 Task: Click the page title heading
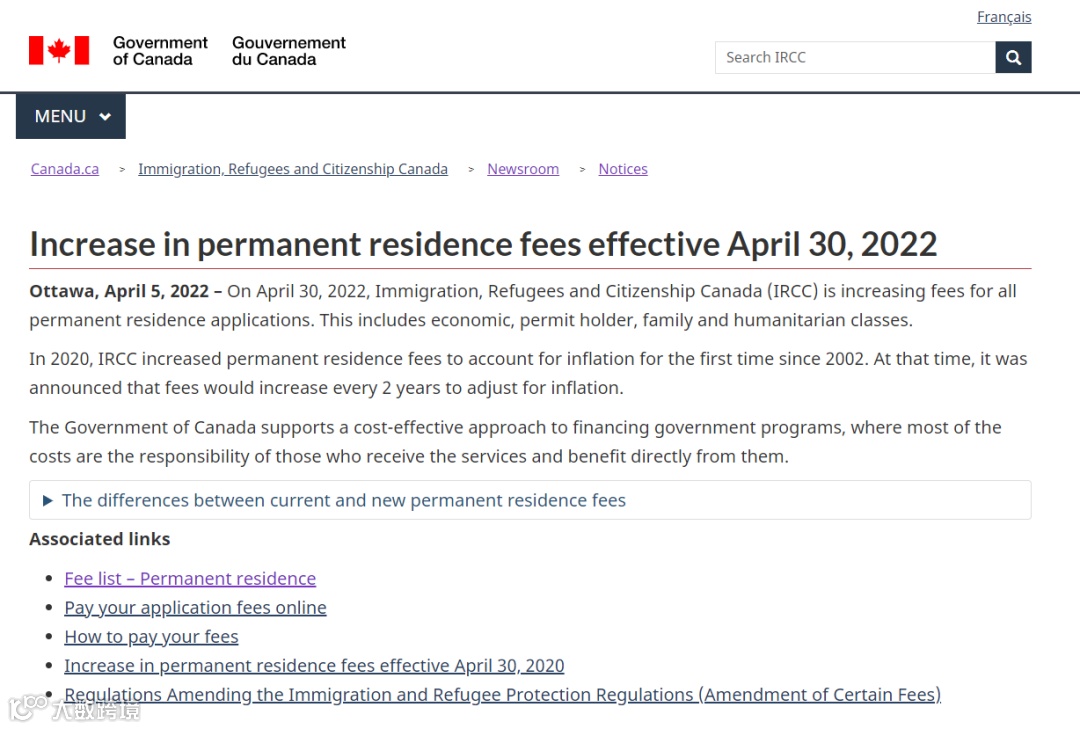(483, 245)
